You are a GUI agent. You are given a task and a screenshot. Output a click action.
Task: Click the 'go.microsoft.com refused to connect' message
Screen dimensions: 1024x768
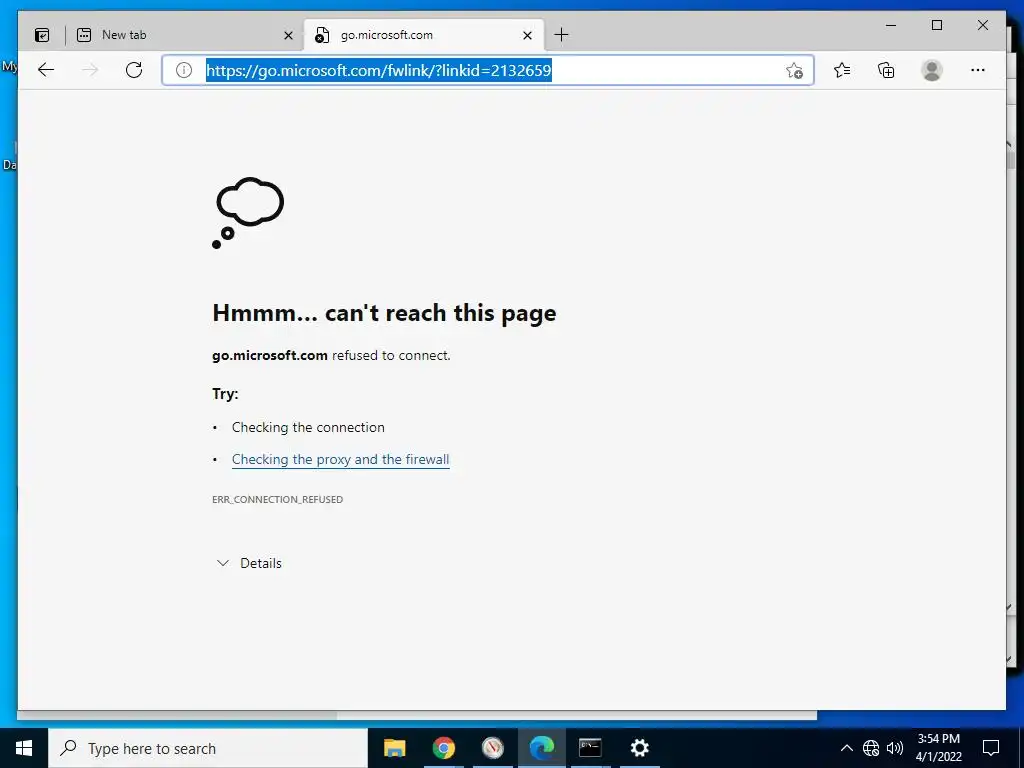pos(331,356)
